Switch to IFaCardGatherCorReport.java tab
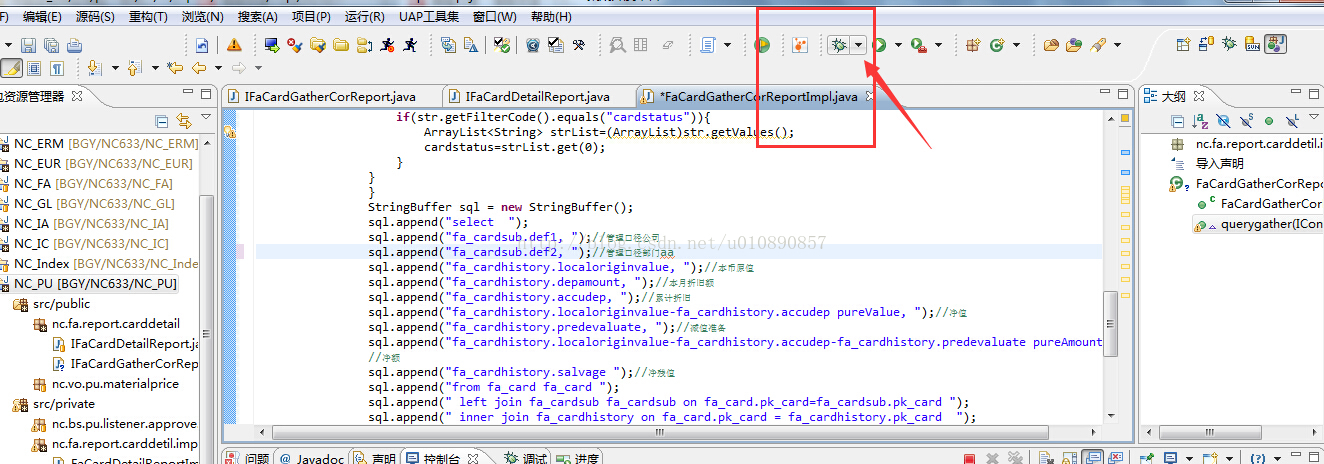 [x=329, y=97]
